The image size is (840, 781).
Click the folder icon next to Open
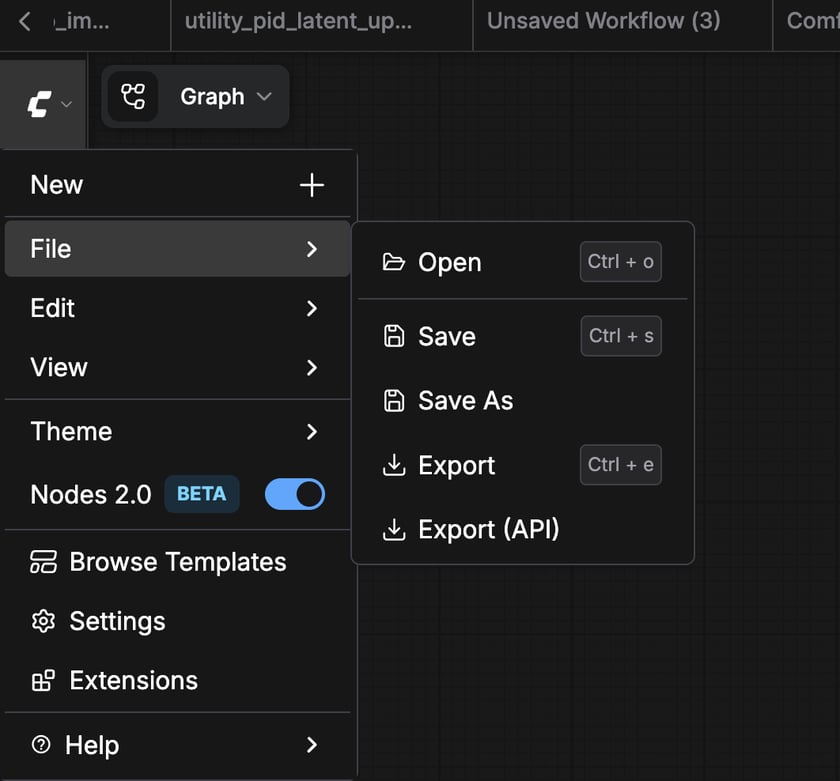click(394, 262)
